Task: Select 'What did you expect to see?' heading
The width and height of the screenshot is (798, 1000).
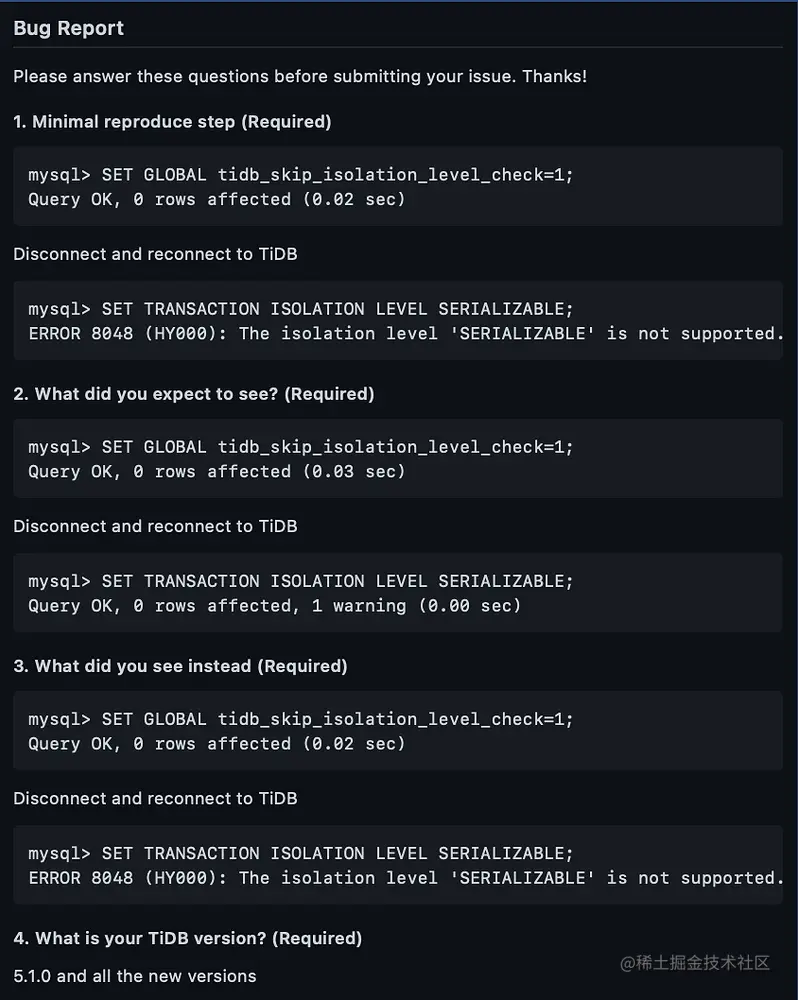Action: pyautogui.click(x=194, y=394)
